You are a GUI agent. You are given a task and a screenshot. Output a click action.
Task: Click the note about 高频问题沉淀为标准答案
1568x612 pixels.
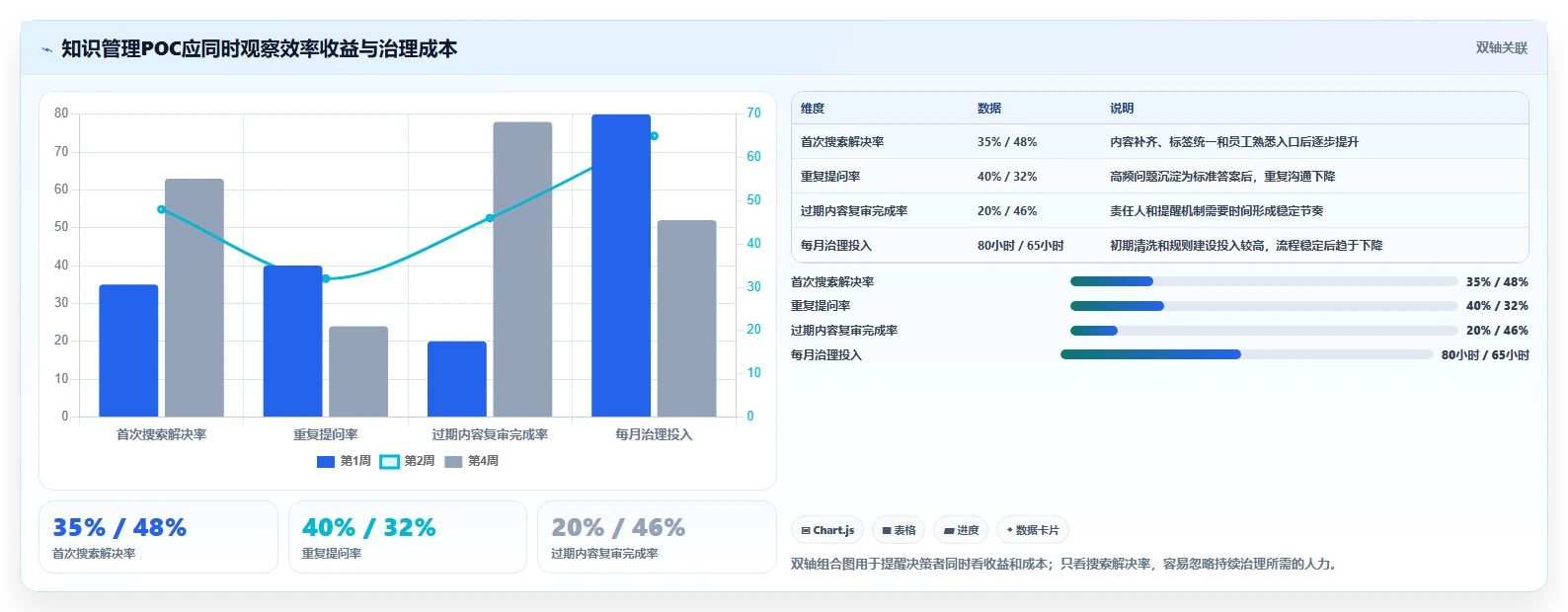tap(1222, 177)
